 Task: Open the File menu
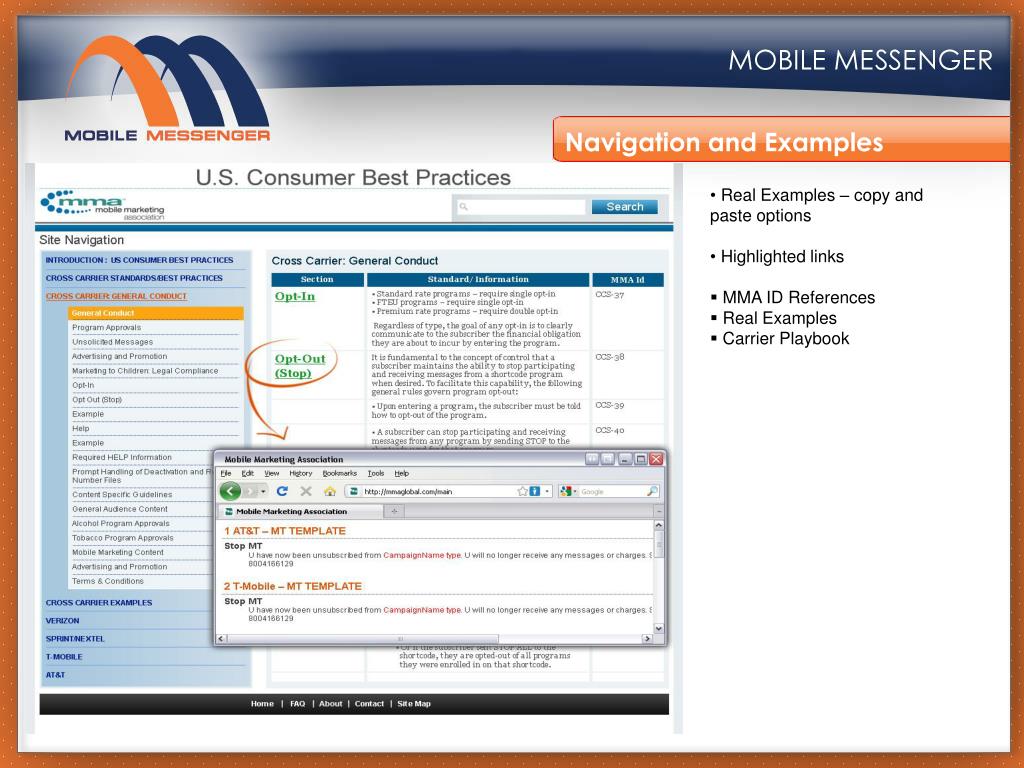pyautogui.click(x=226, y=473)
